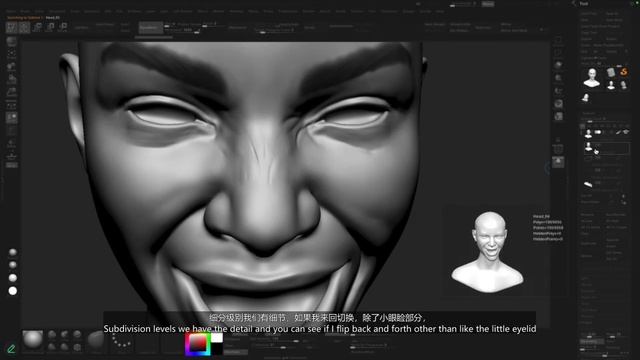Open the Brush menu

point(25,11)
